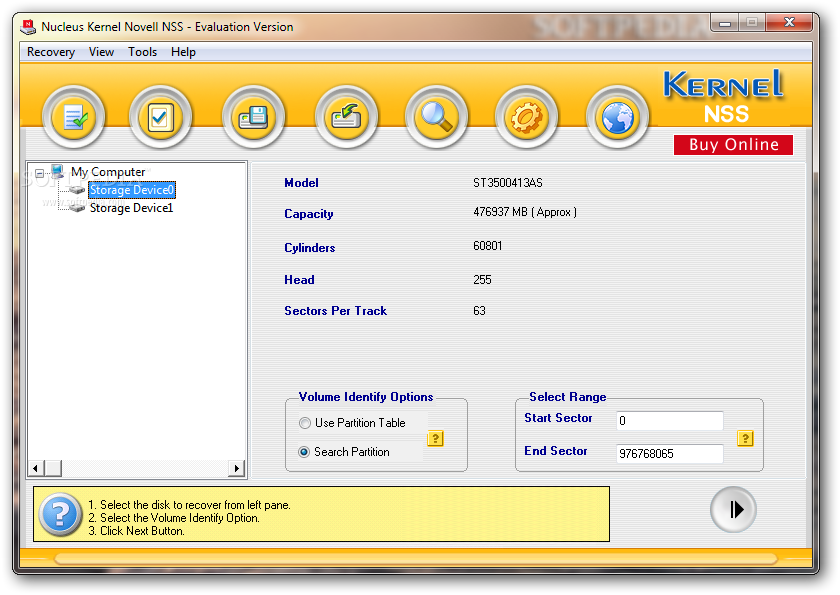Click the document-with-checkmark toolbar icon
This screenshot has height=595, width=840.
click(x=73, y=117)
